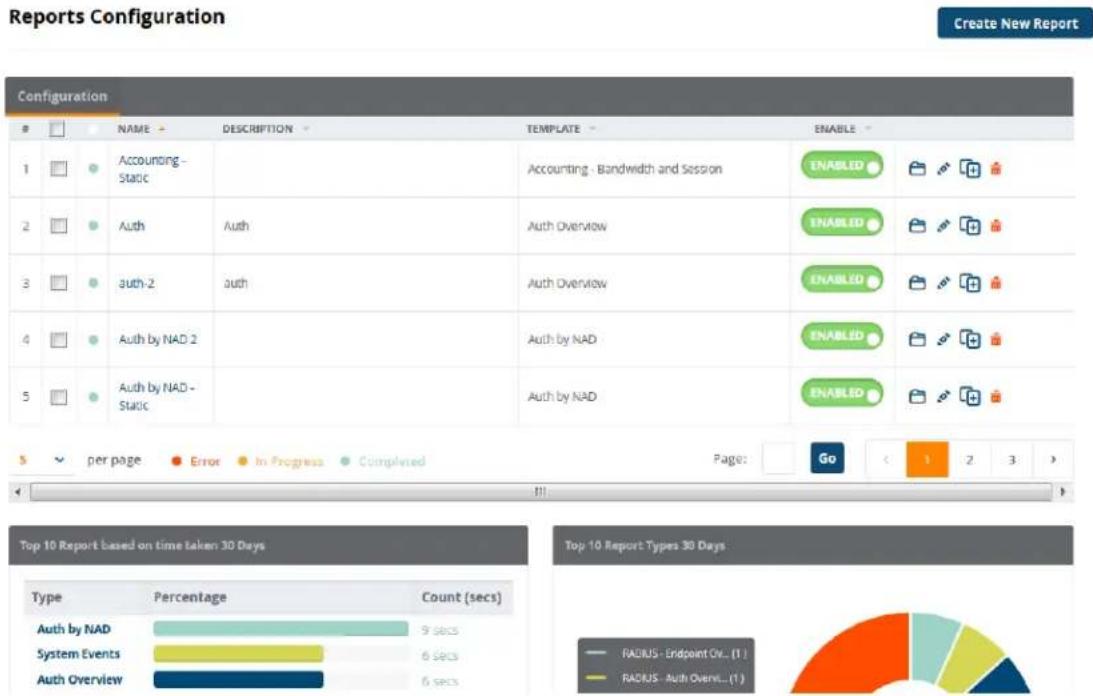
Task: Edit Auth by NAD 2 using pencil icon
Action: [943, 340]
